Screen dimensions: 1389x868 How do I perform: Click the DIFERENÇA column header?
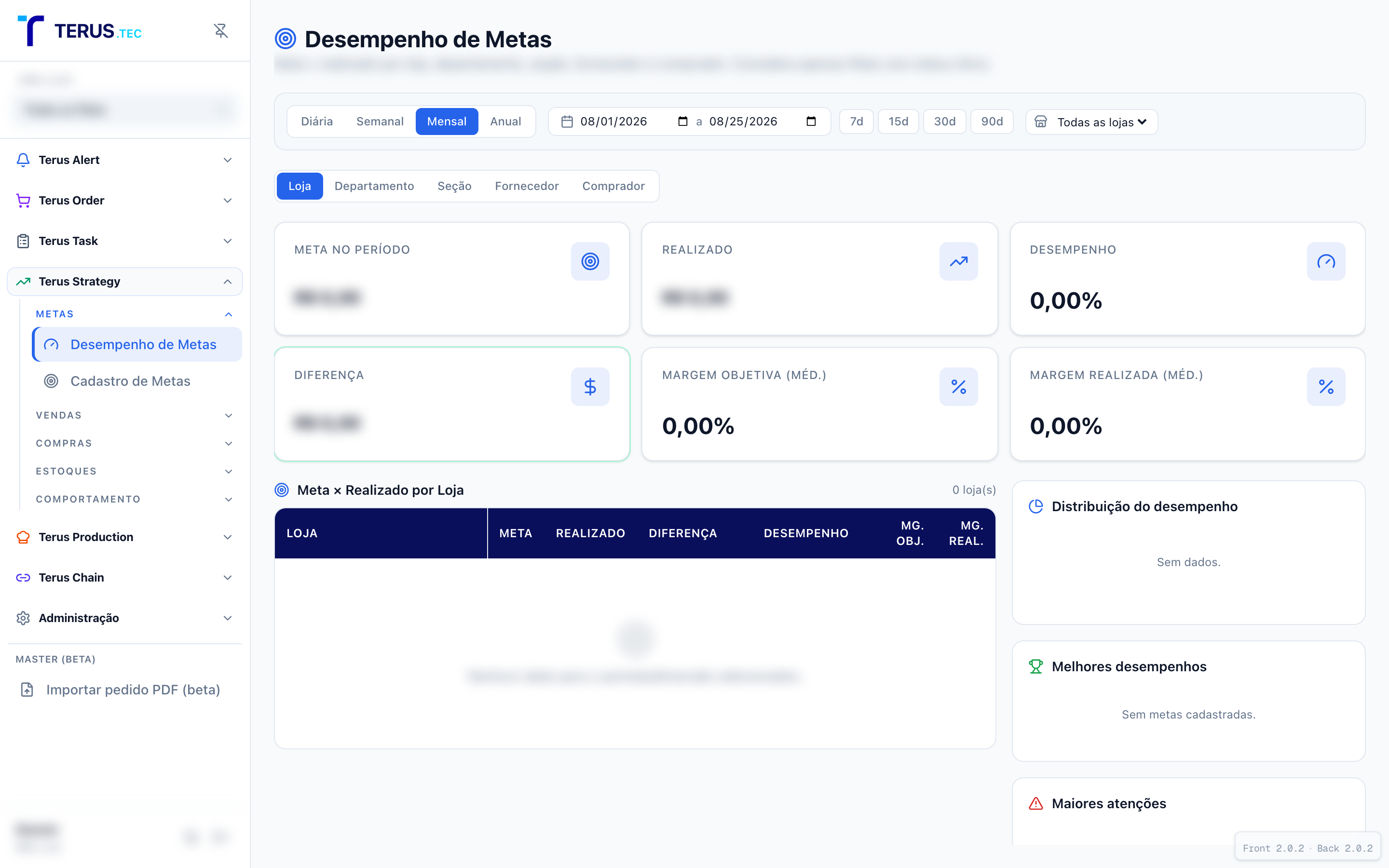[682, 533]
